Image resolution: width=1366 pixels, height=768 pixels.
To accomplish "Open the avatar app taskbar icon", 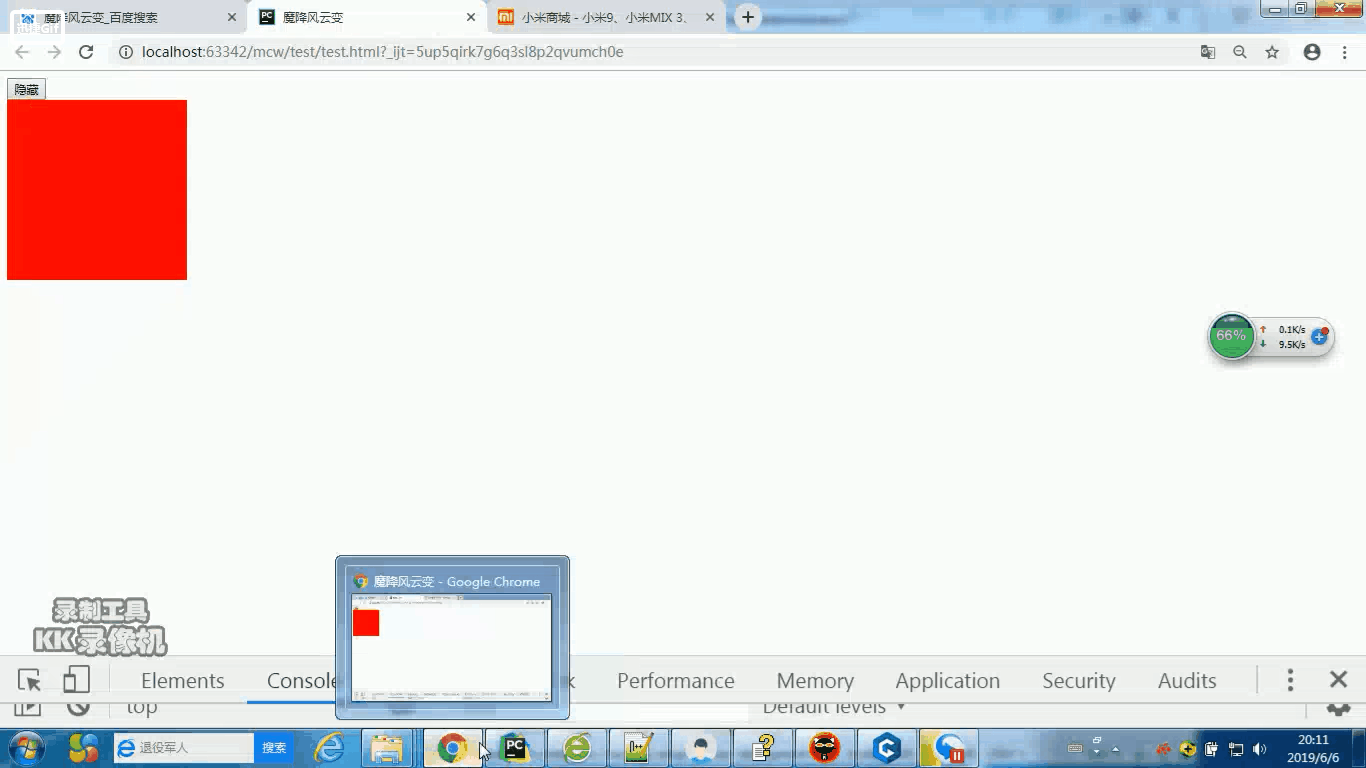I will tap(701, 748).
